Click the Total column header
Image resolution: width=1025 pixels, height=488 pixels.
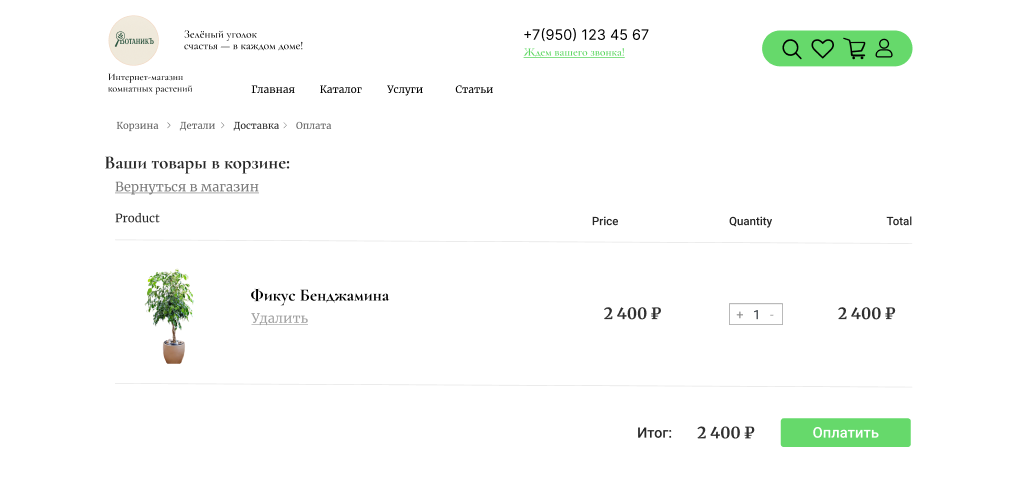pos(899,221)
